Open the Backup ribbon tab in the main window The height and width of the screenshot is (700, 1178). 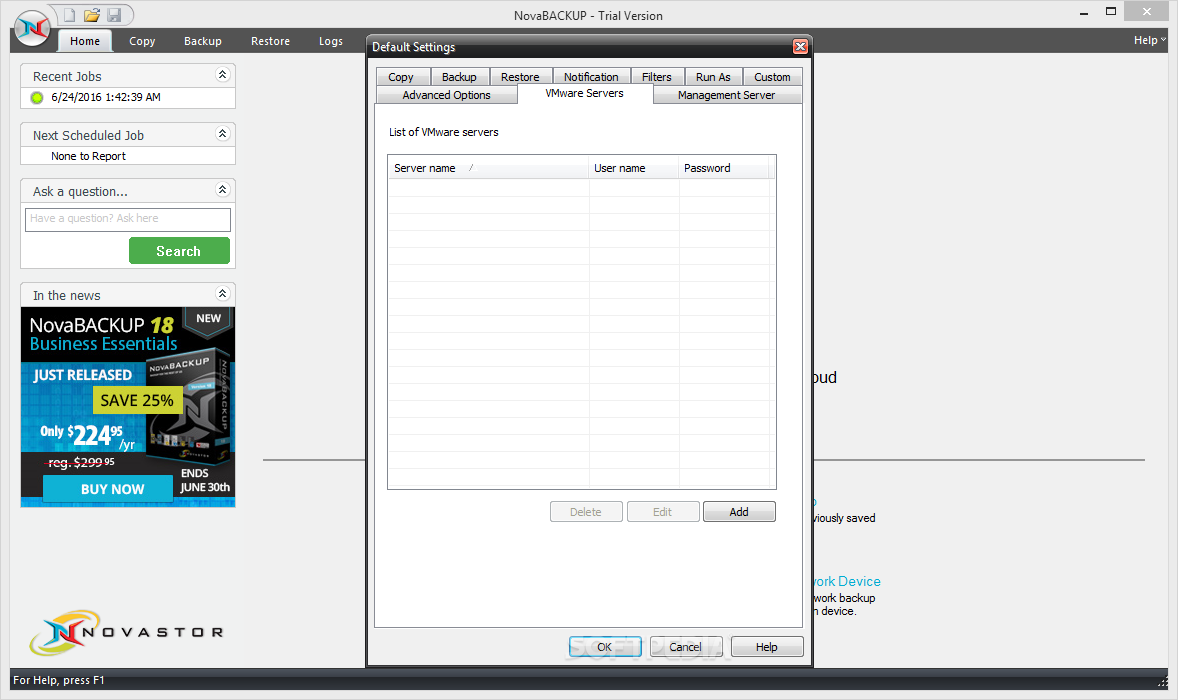point(203,41)
